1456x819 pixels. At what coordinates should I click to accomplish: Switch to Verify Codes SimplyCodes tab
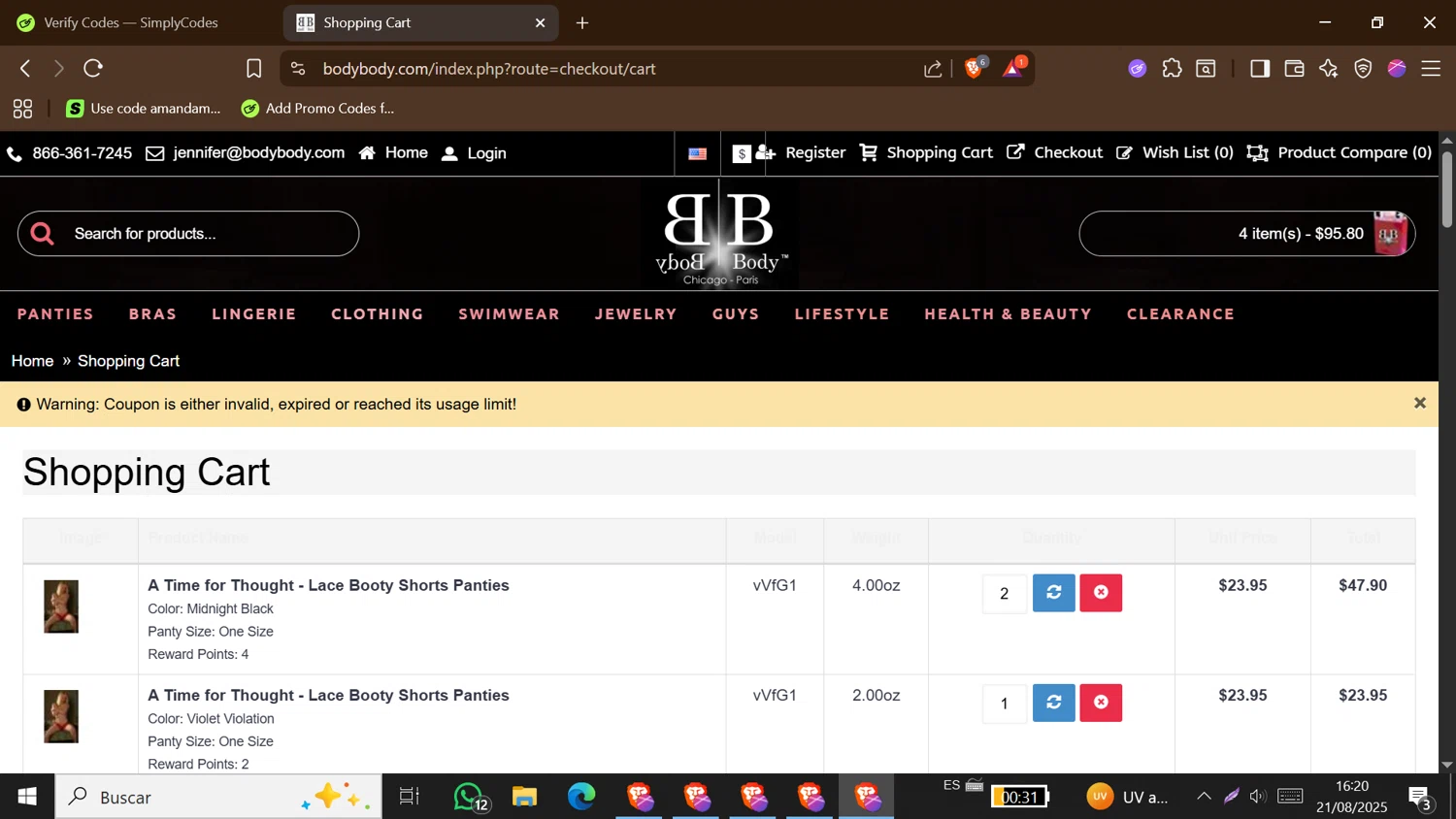(x=131, y=22)
